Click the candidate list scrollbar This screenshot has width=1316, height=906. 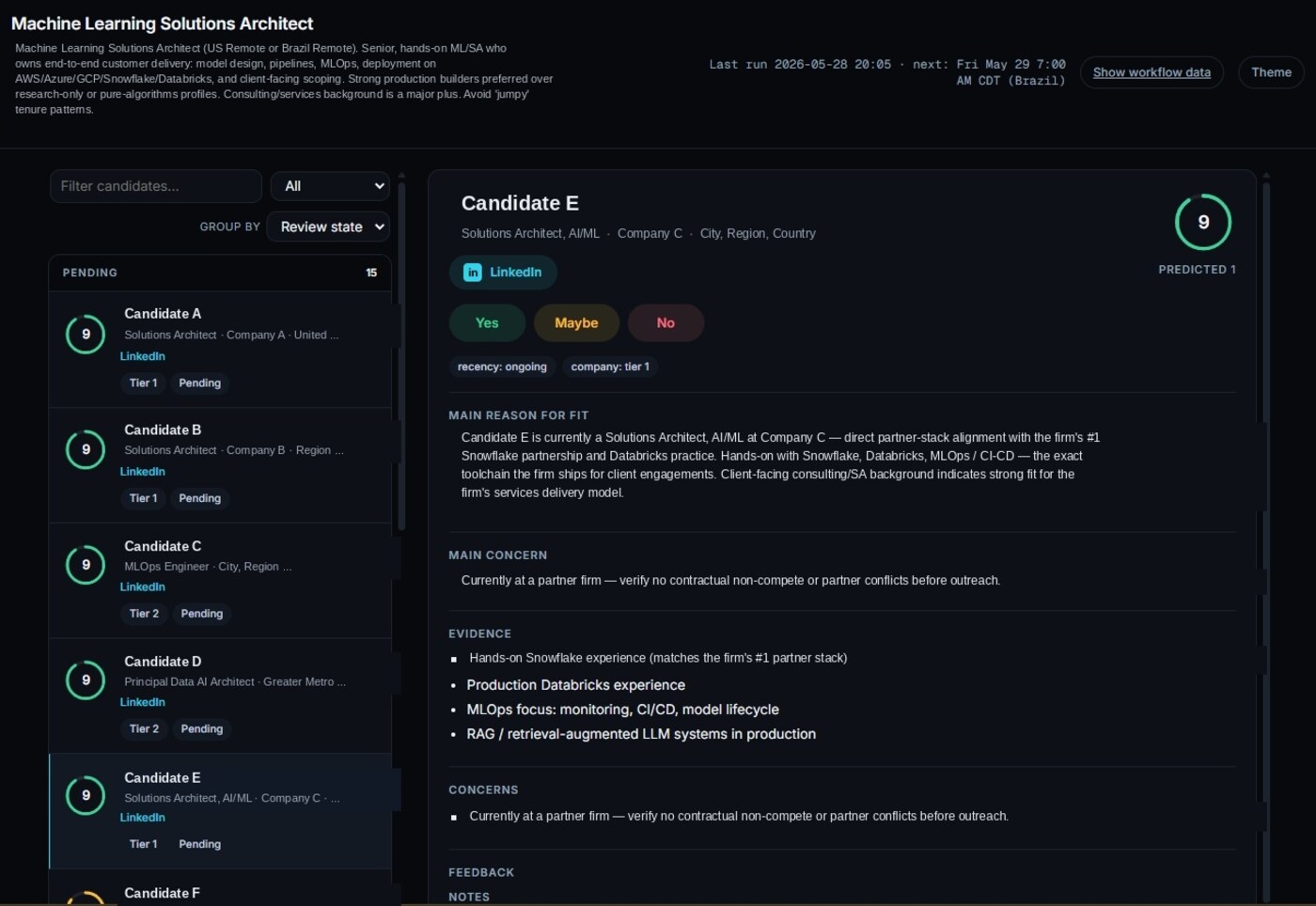click(x=401, y=357)
